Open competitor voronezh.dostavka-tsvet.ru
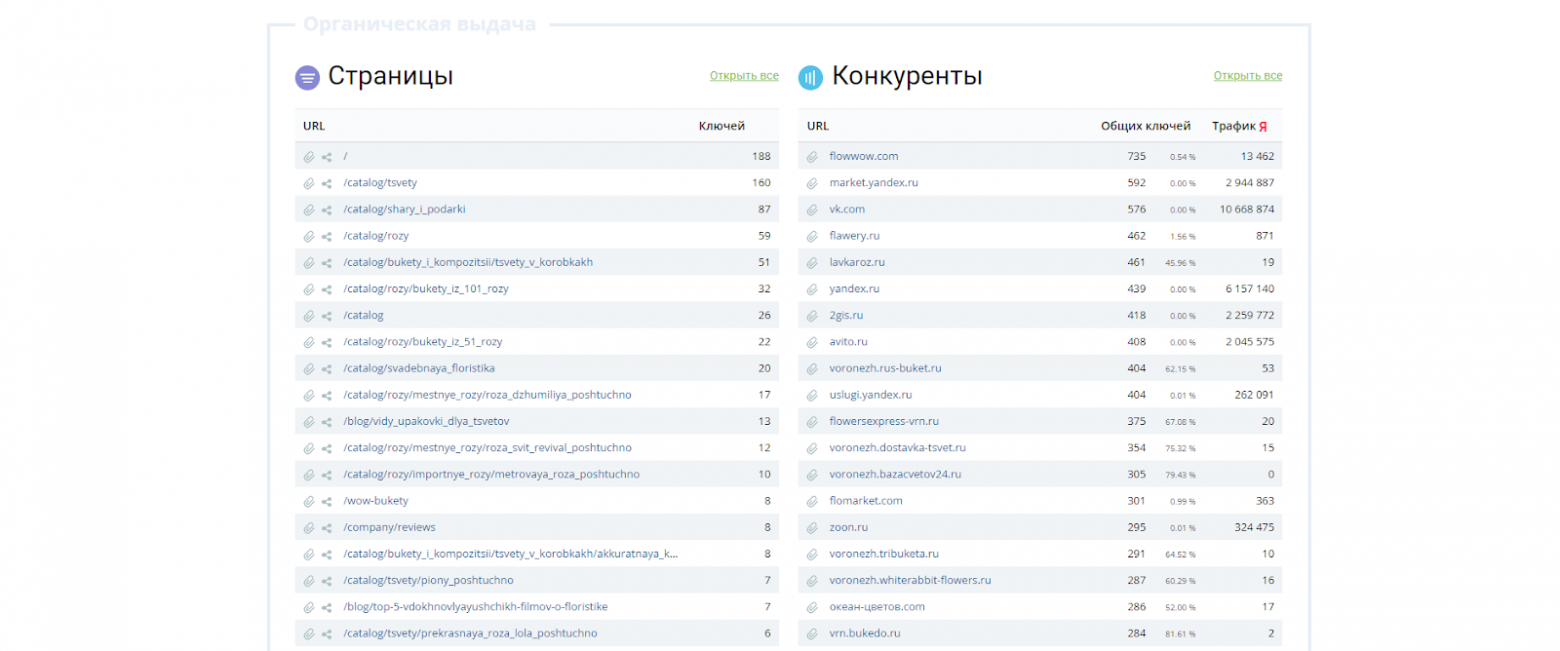Screen dimensions: 1560x651 (898, 448)
